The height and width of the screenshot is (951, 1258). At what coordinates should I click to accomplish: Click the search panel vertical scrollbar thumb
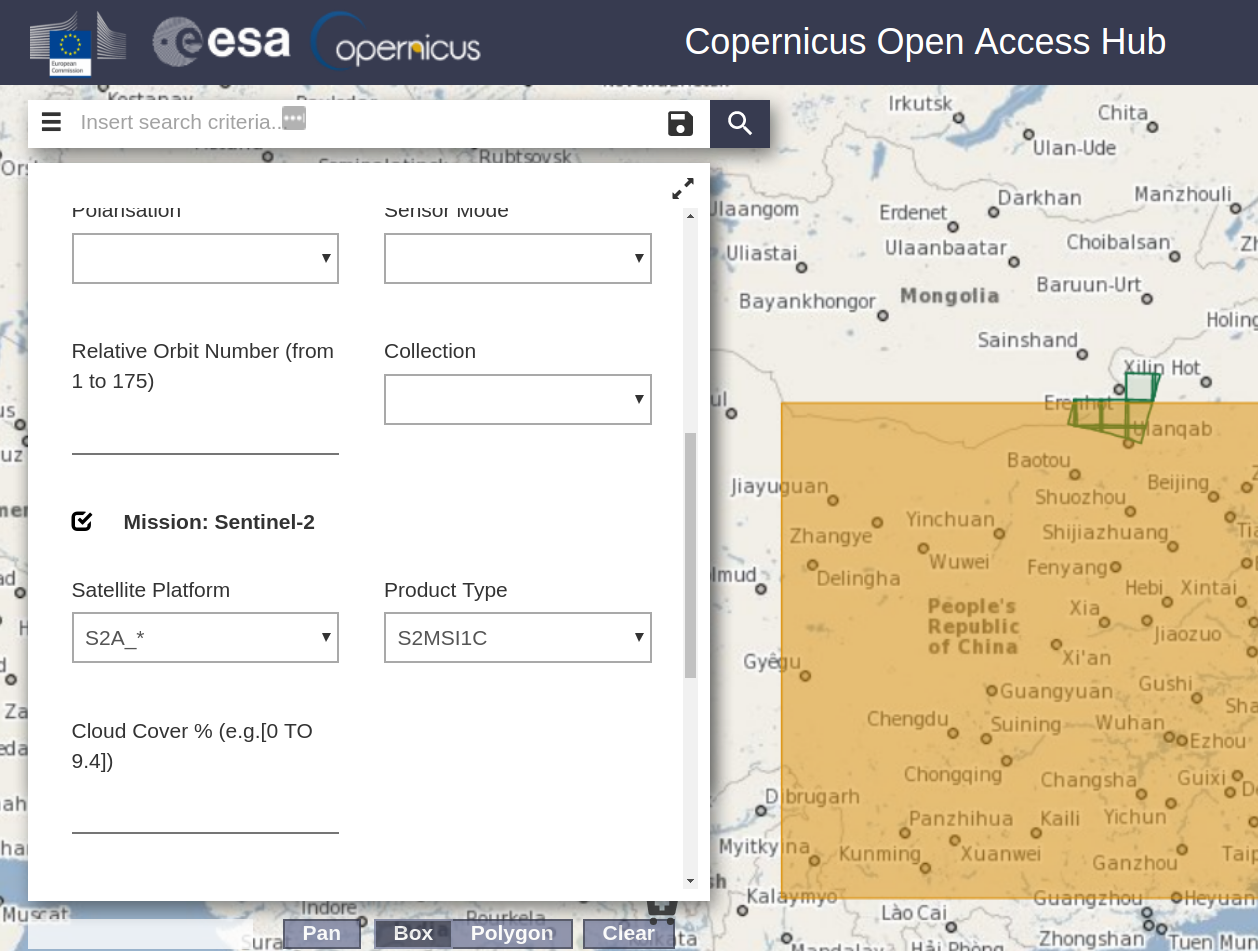[x=690, y=556]
